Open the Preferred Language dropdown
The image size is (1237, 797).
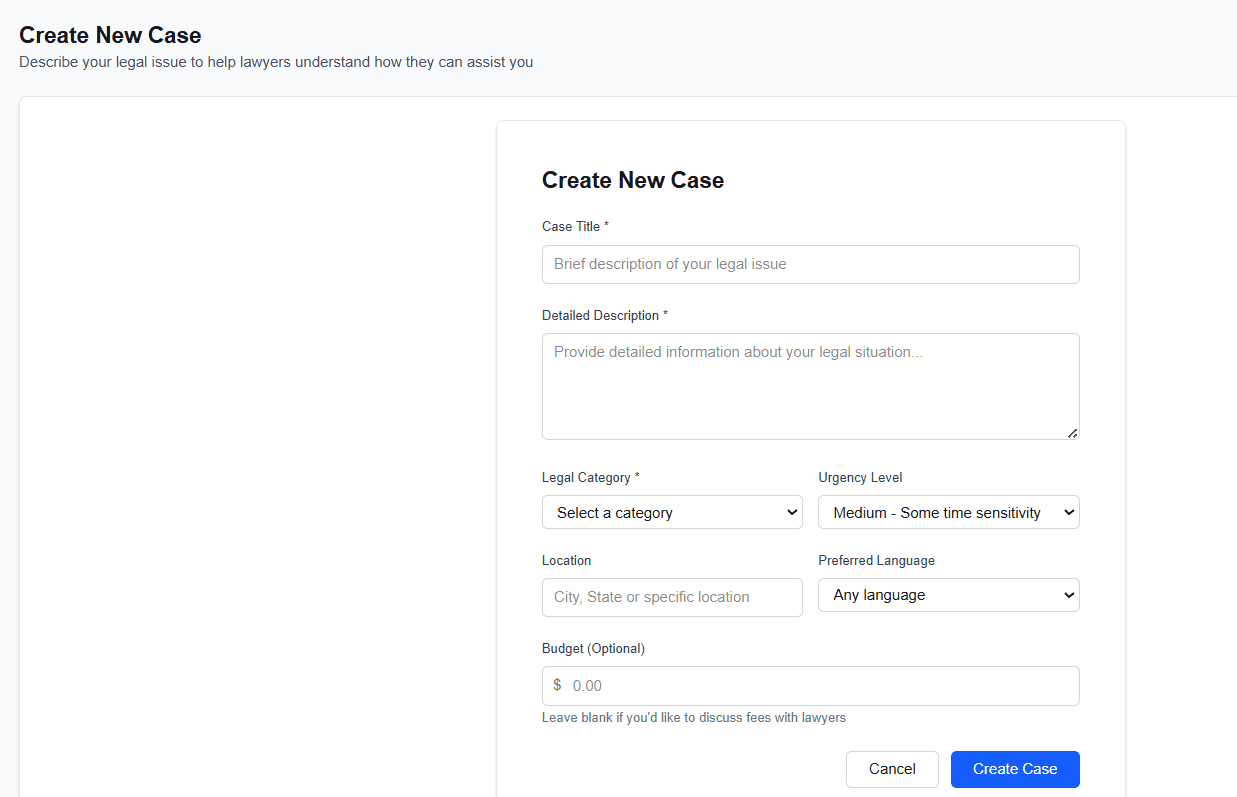tap(948, 595)
